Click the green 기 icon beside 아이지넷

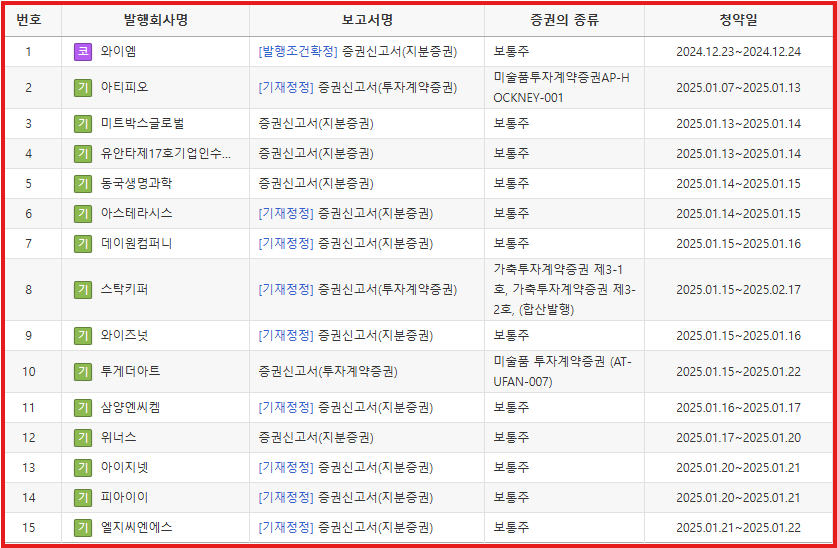point(83,467)
